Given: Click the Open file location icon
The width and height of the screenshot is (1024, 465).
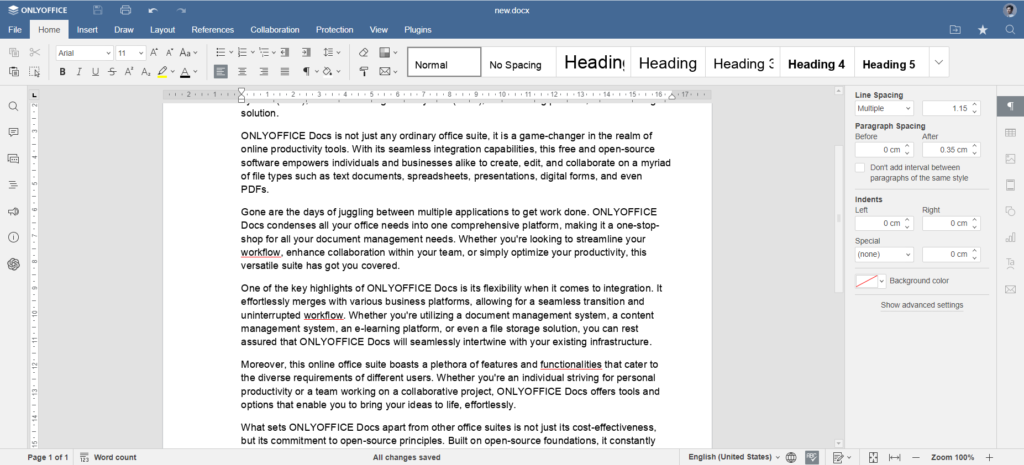Looking at the screenshot, I should pyautogui.click(x=955, y=29).
